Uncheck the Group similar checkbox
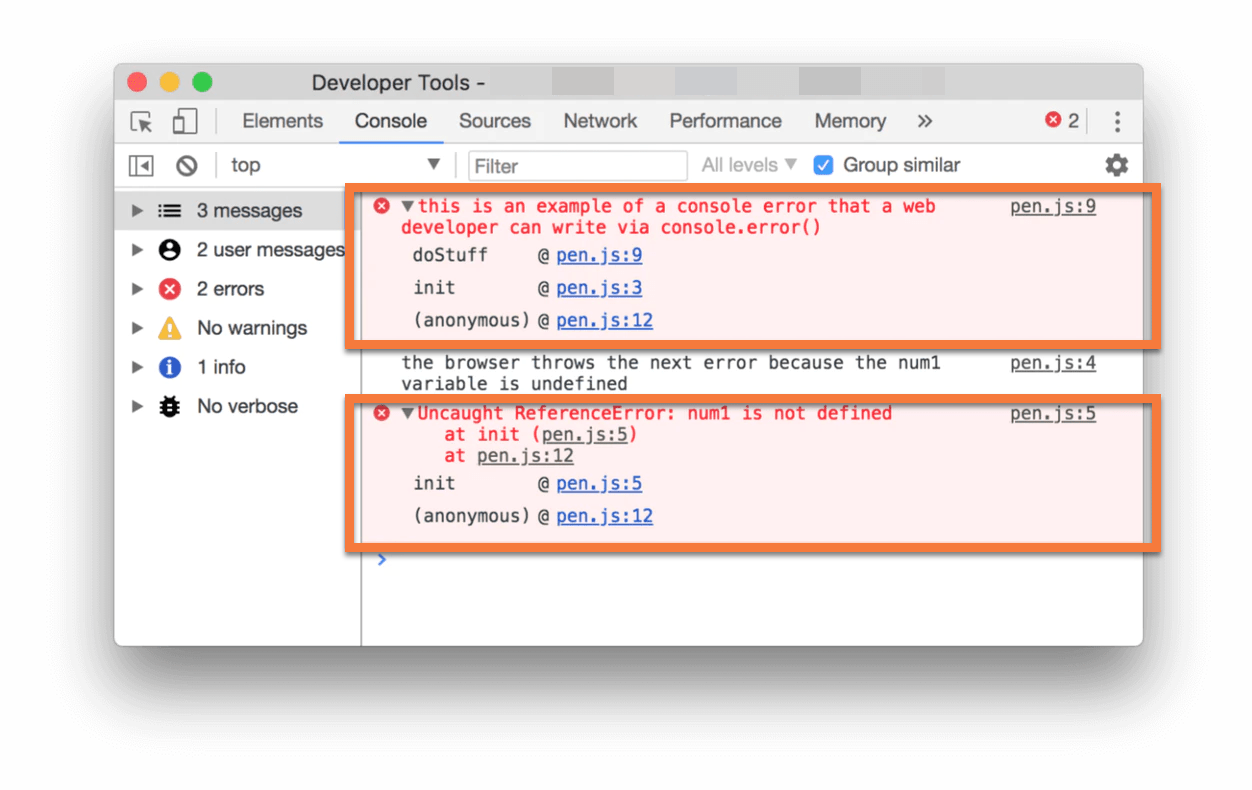Screen dimensions: 1252x790 (823, 165)
